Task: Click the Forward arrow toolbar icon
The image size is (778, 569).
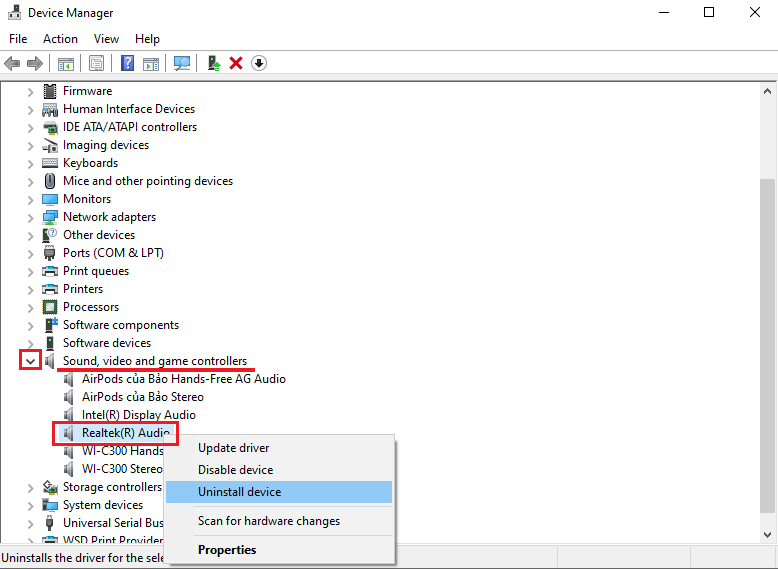Action: tap(35, 63)
